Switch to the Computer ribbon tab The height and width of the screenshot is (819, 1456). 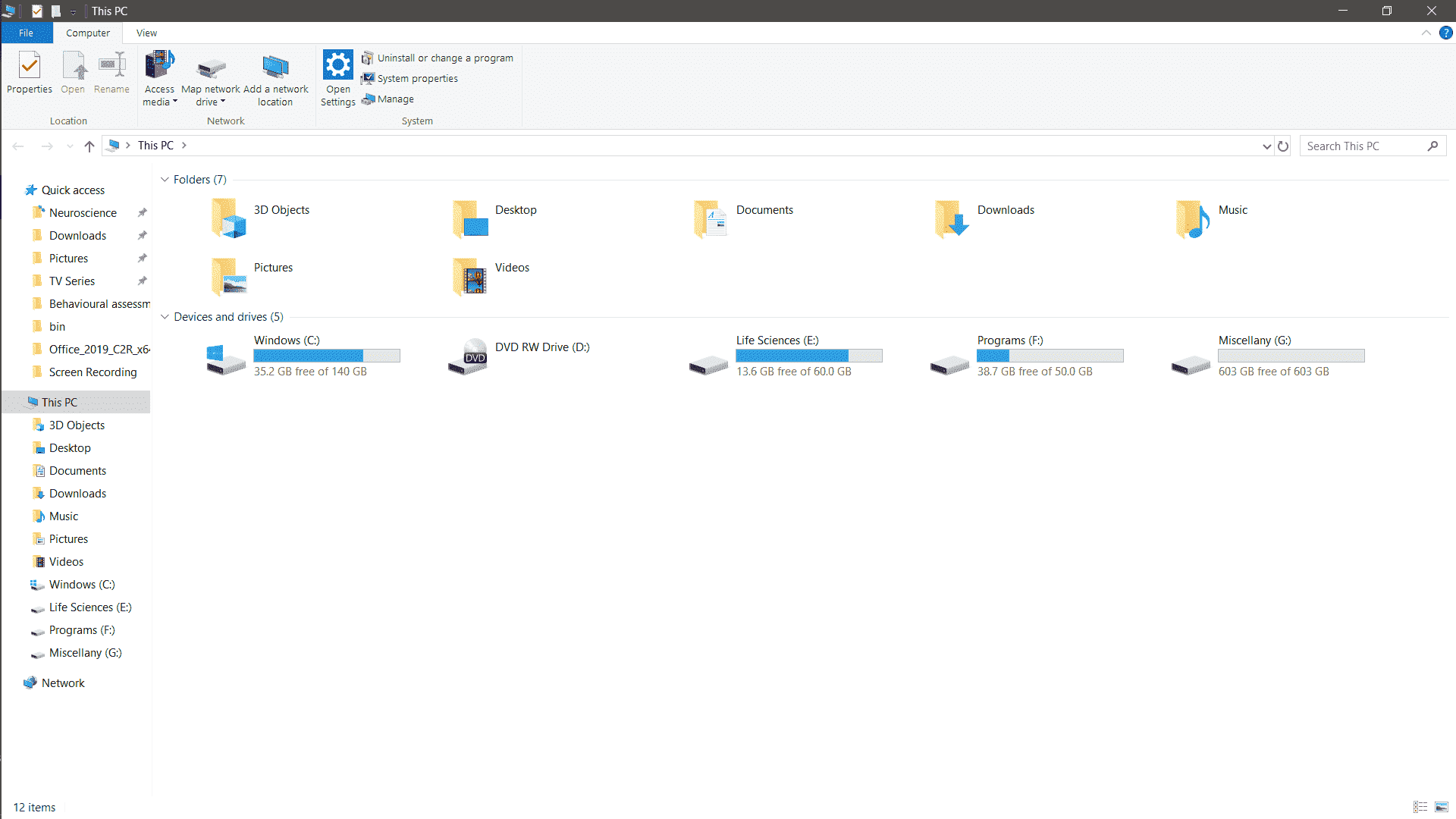point(88,33)
